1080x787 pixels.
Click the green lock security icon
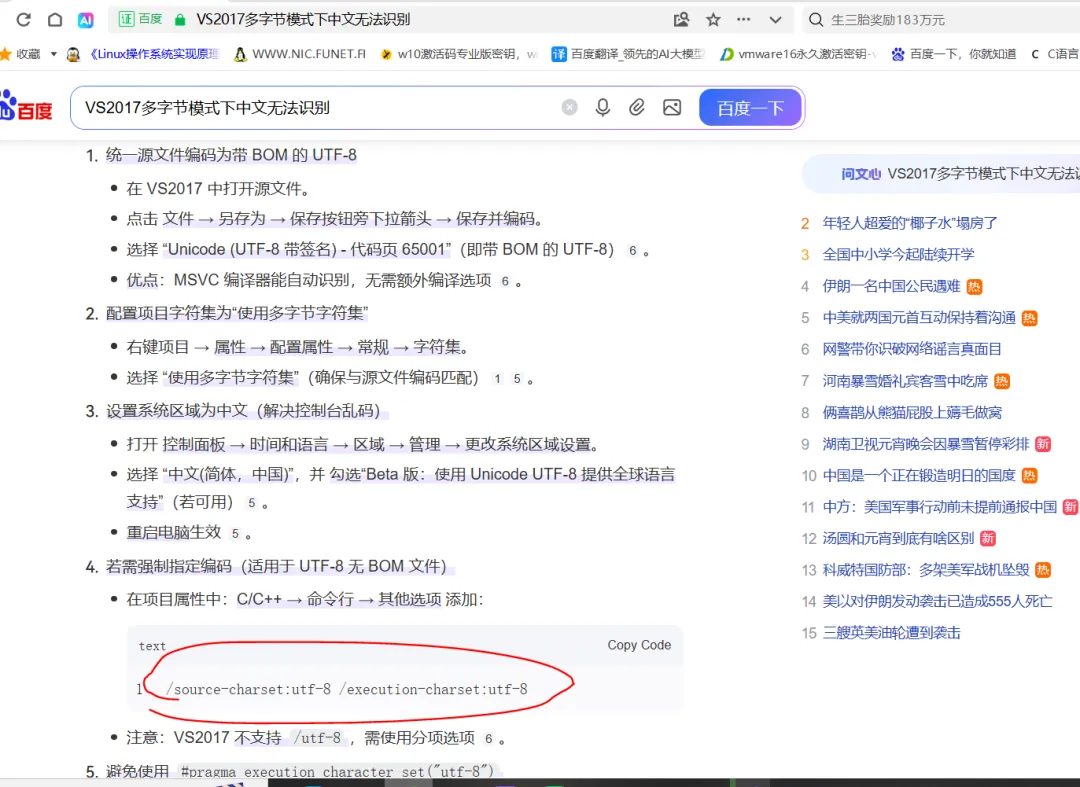[x=180, y=20]
